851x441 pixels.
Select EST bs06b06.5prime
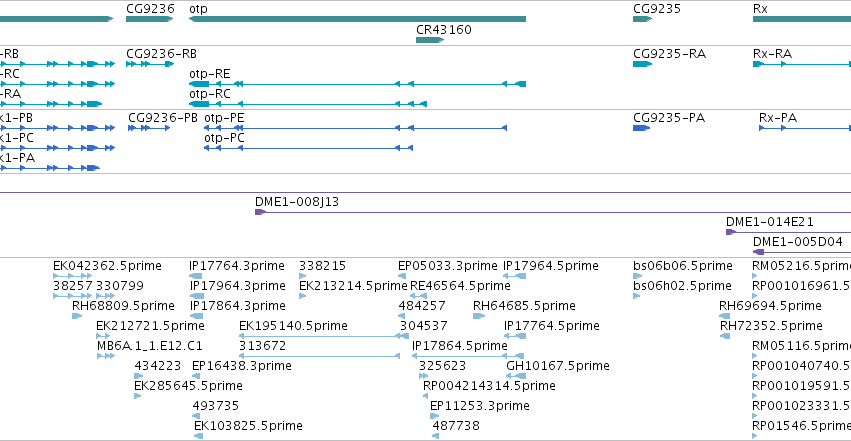click(x=637, y=276)
